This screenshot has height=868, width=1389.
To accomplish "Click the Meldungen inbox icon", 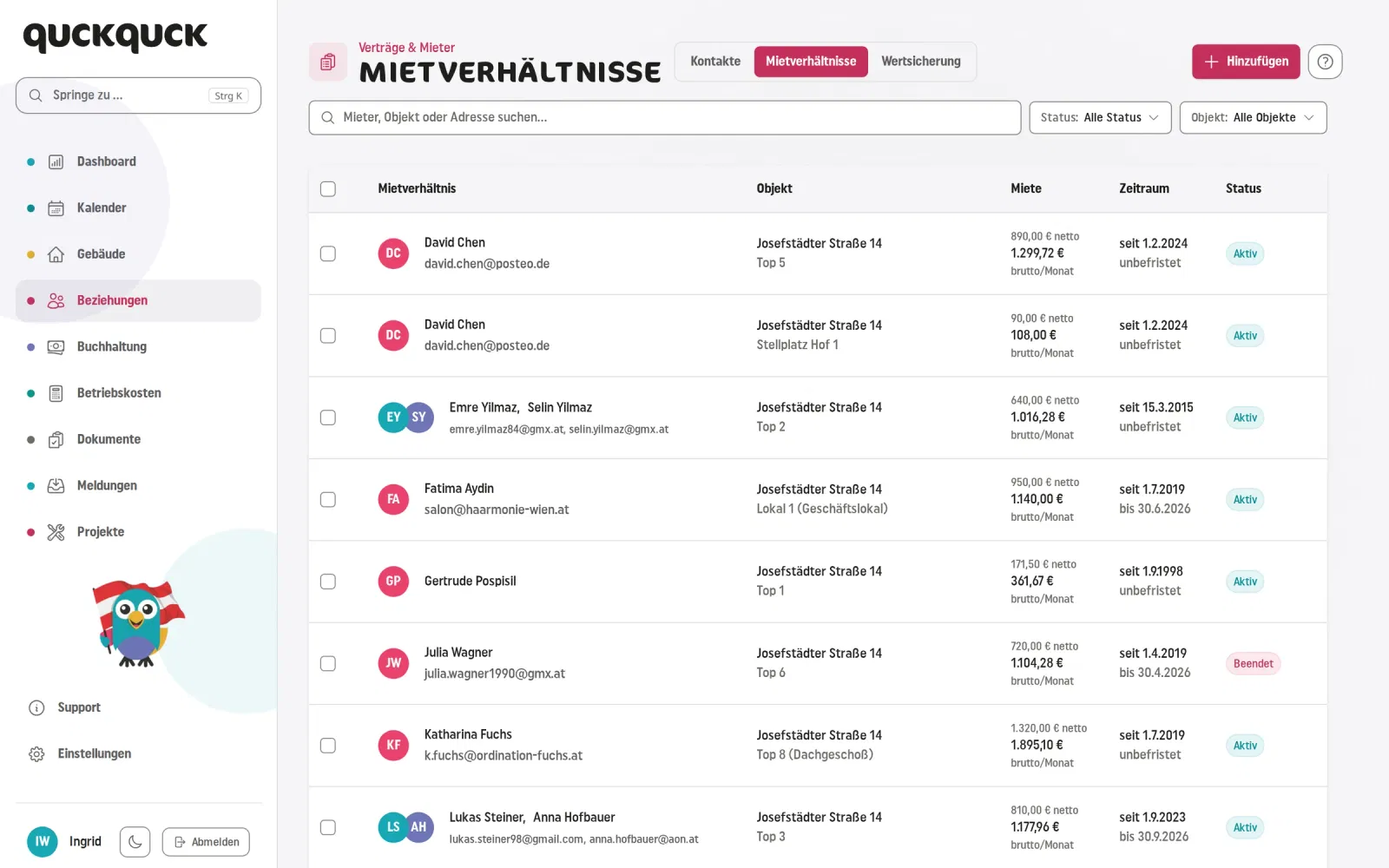I will point(56,486).
